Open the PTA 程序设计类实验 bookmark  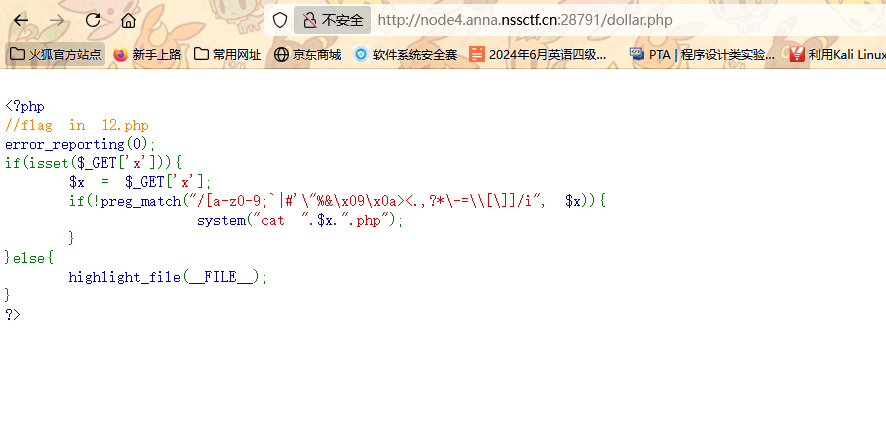(702, 54)
